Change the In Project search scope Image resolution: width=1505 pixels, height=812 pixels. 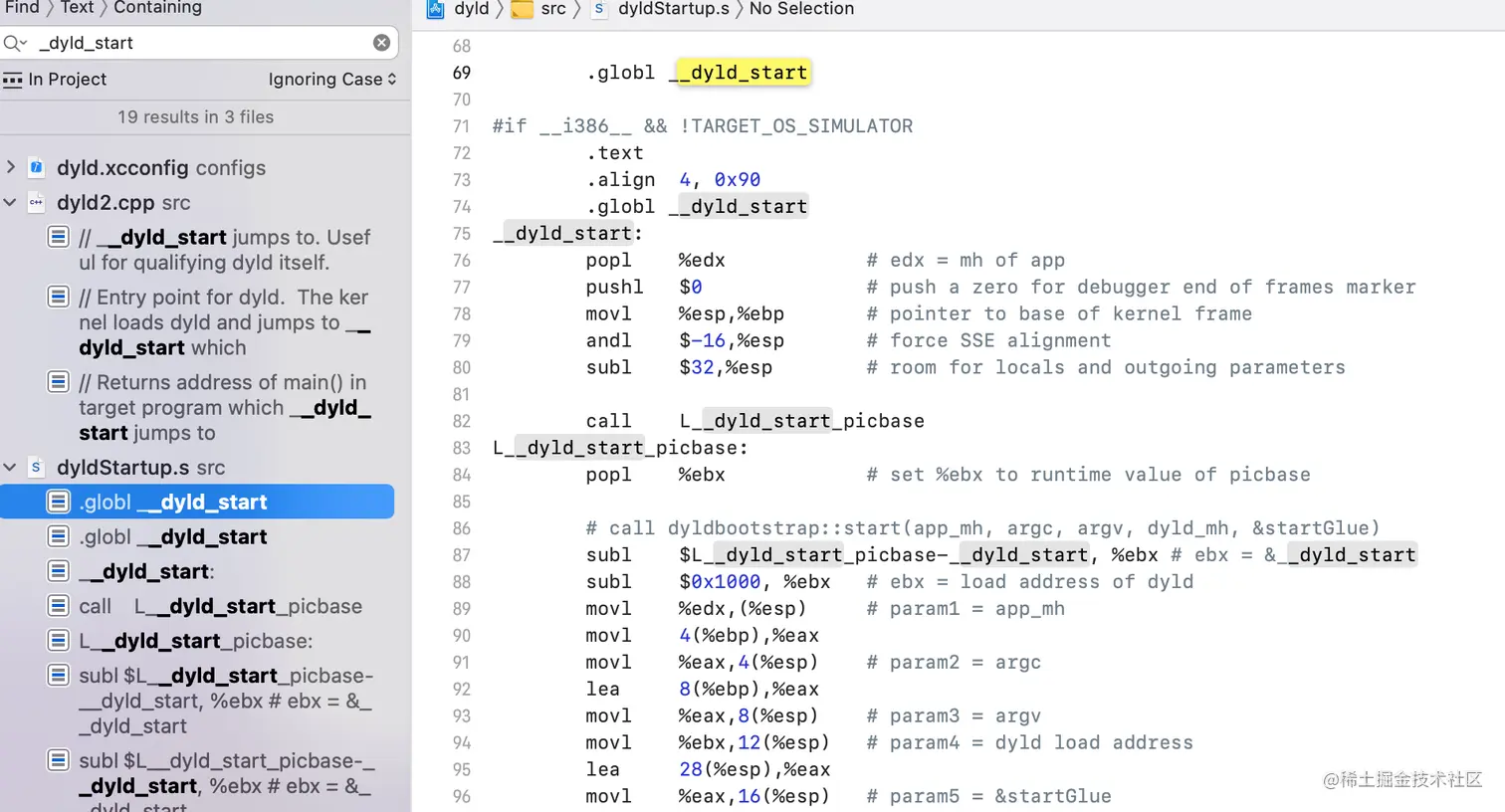(55, 80)
